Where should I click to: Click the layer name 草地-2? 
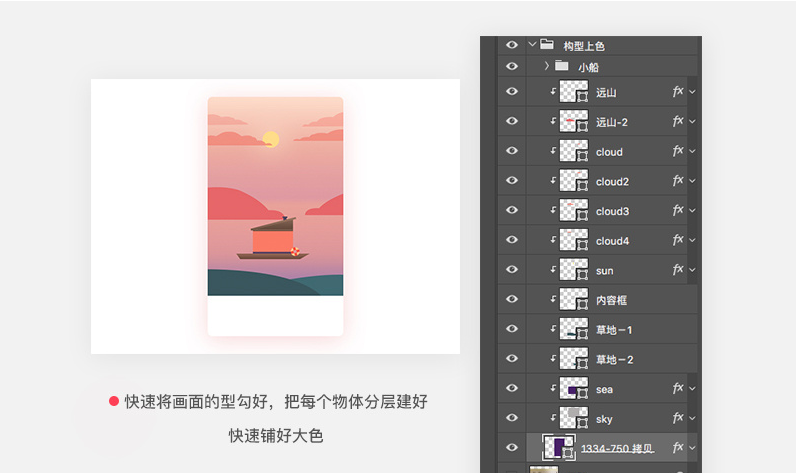[614, 360]
